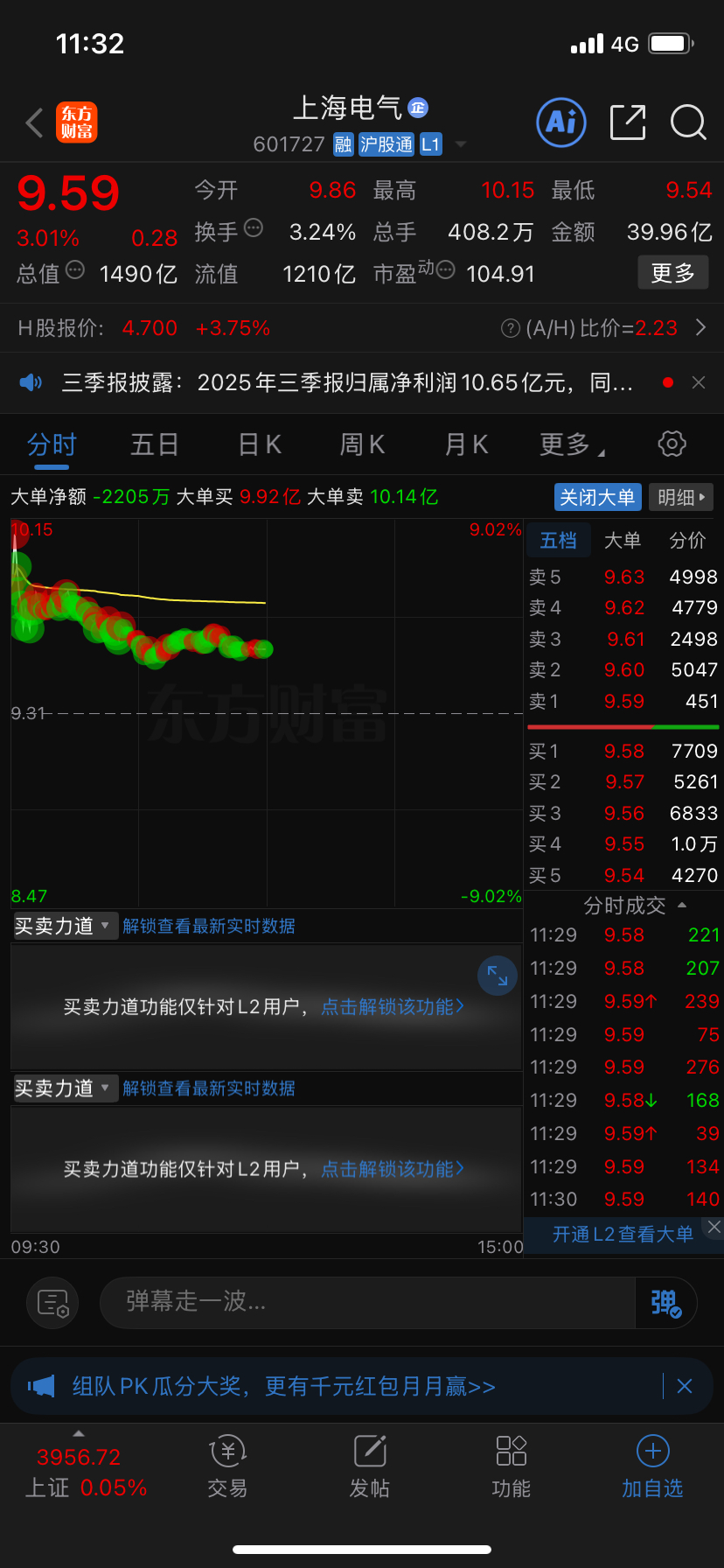The image size is (724, 1568).
Task: Select the 买1 9.58 order row
Action: pos(623,751)
